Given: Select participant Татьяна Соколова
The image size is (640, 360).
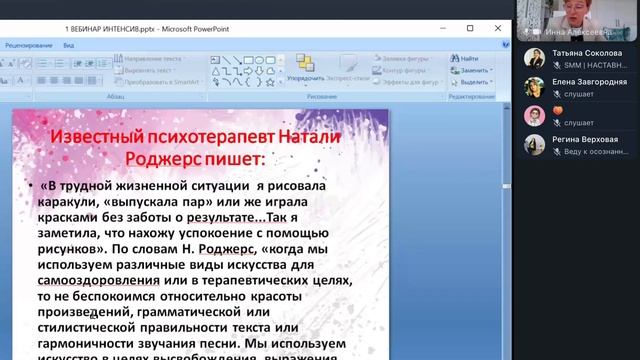Looking at the screenshot, I should click(576, 59).
